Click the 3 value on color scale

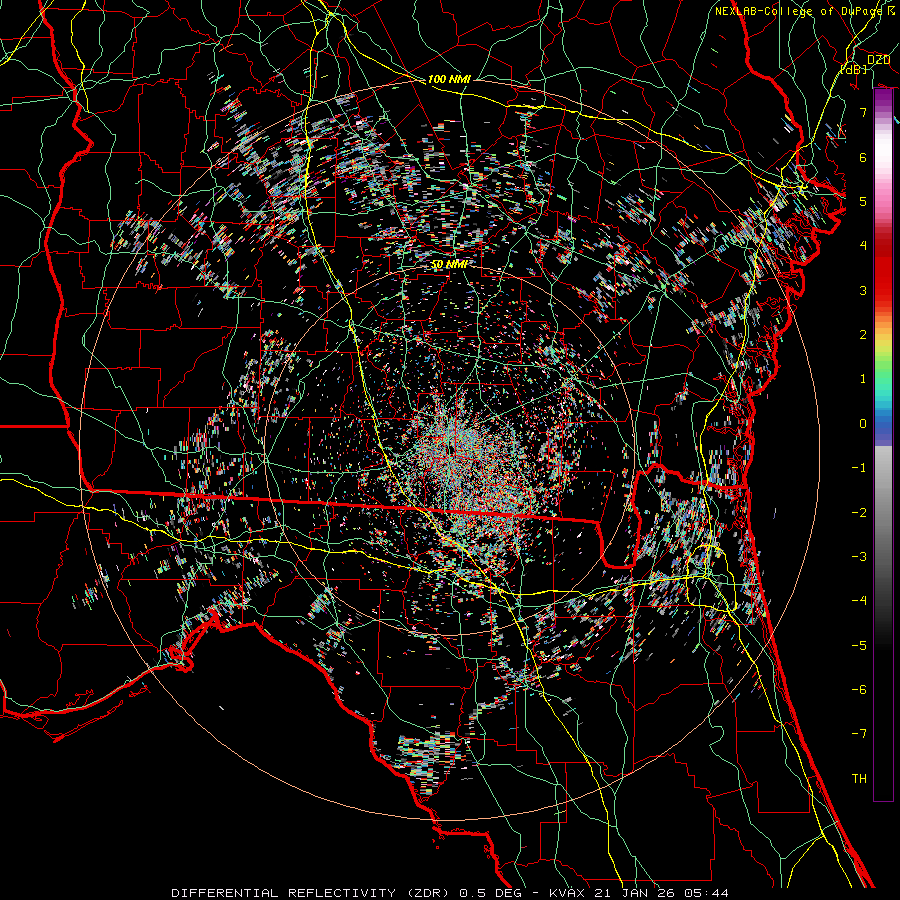863,290
